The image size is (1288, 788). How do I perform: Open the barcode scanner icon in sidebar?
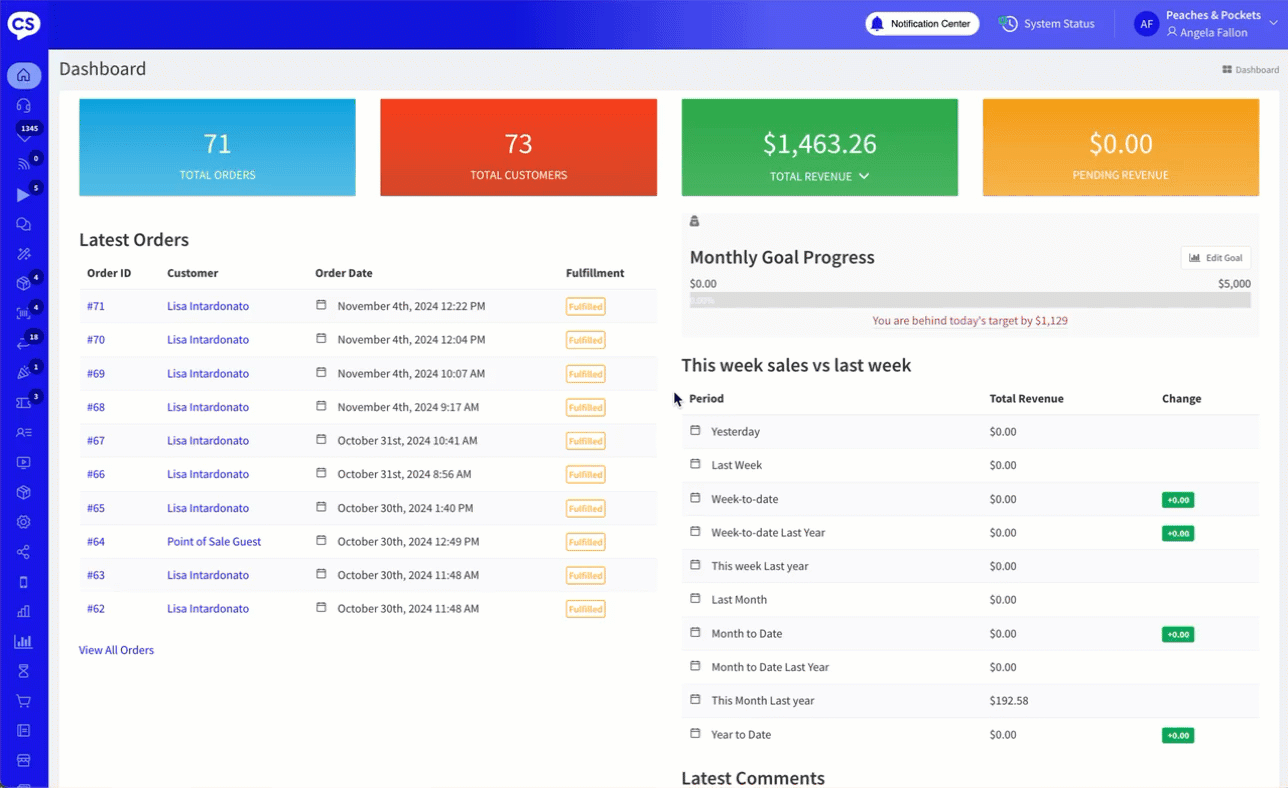tap(24, 314)
